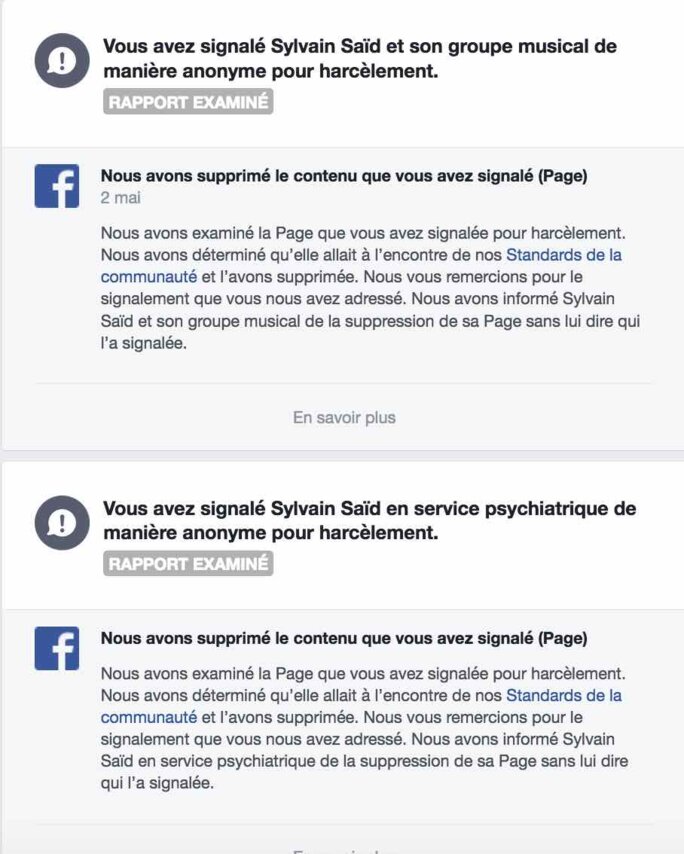Click the first 'Nous avons supprimé le contenu' heading
Screen dimensions: 684x854
click(344, 176)
